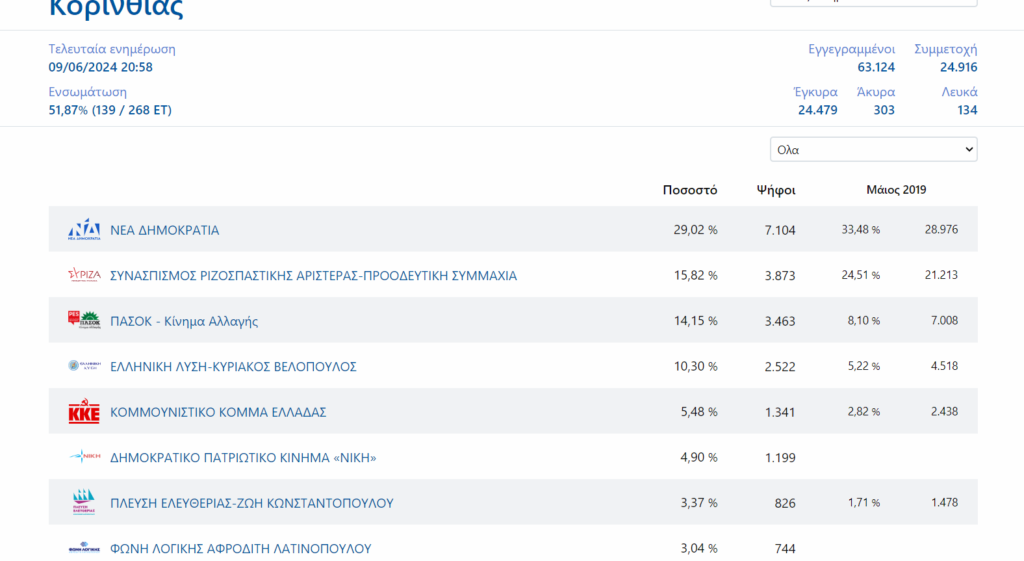Click the Μάιος 2019 column header
This screenshot has height=561, width=1024.
[x=896, y=190]
